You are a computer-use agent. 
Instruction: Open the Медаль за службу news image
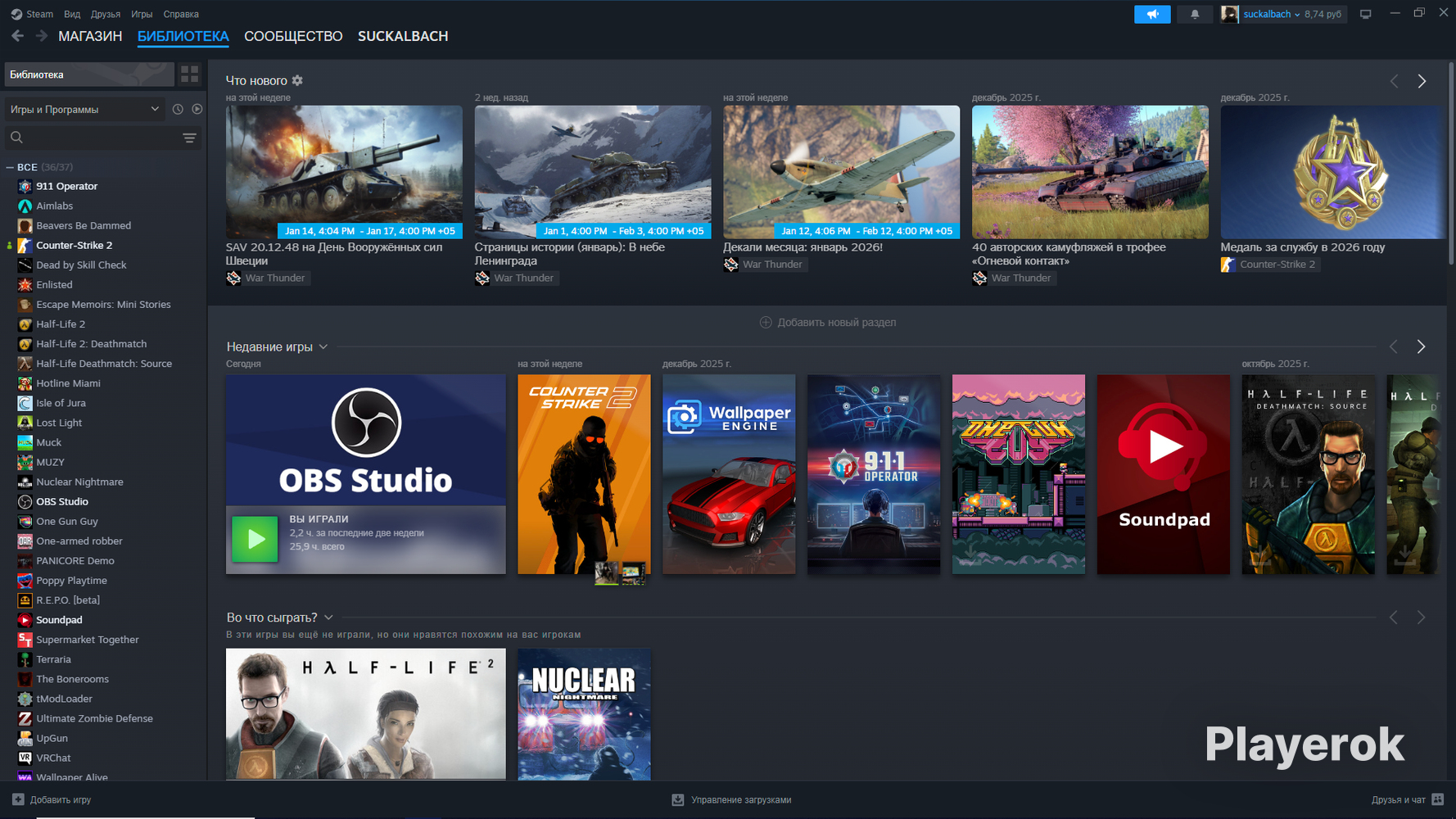[1332, 172]
